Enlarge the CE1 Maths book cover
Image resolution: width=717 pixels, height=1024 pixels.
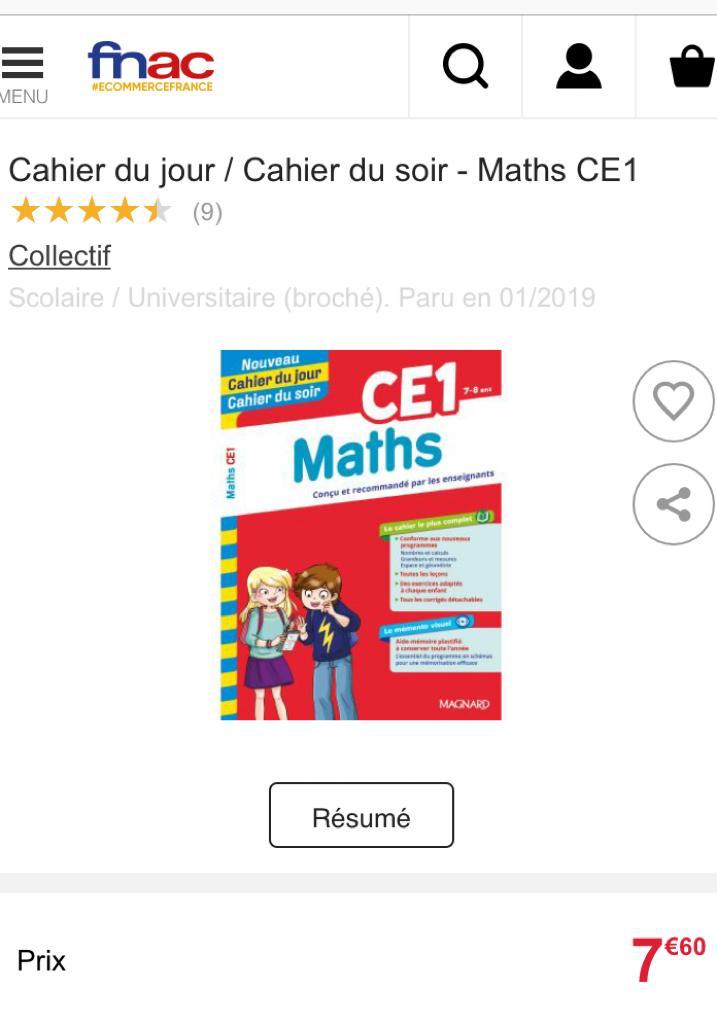[361, 535]
